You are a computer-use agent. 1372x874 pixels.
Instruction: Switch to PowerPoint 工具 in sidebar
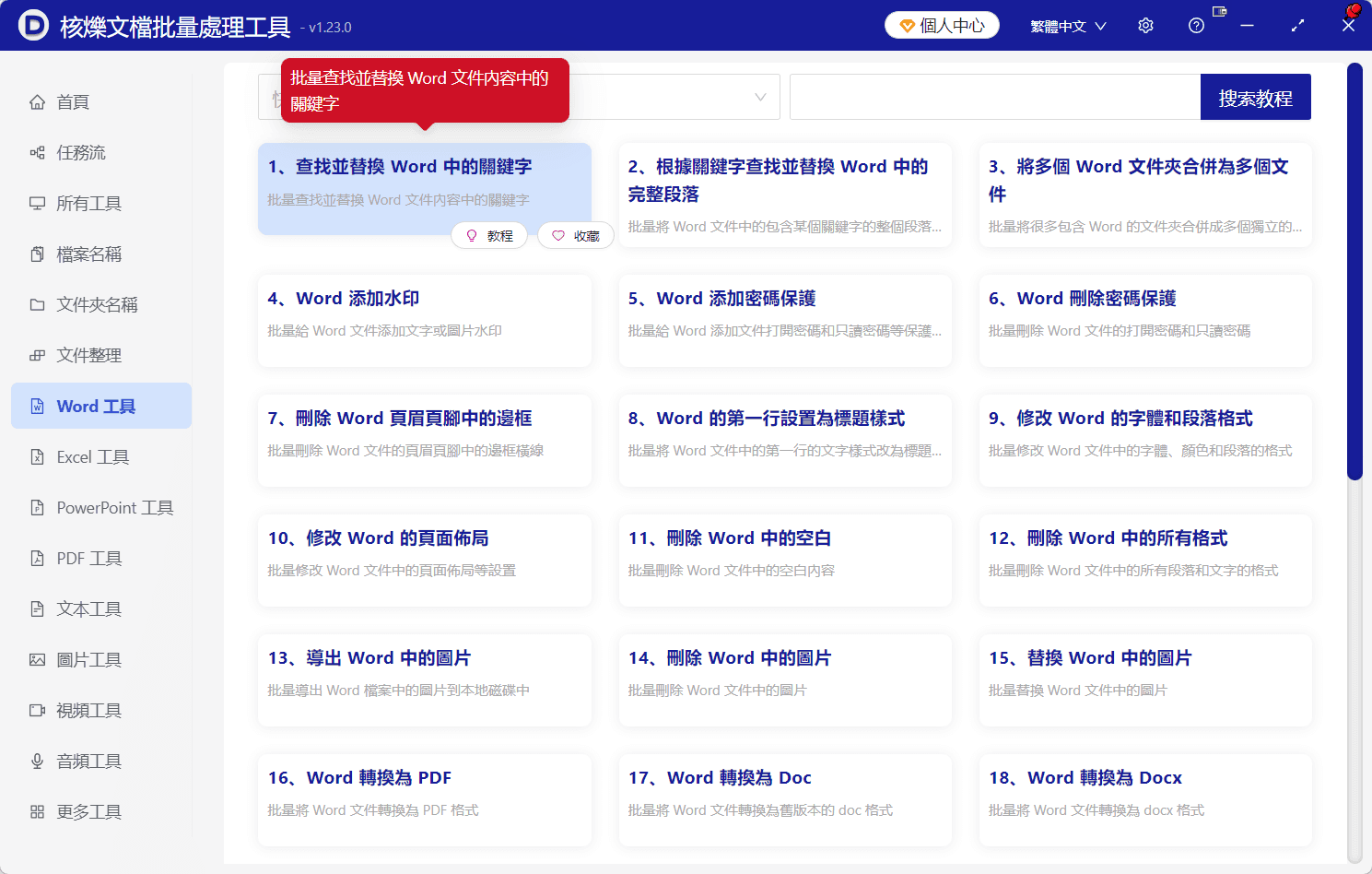pos(101,508)
